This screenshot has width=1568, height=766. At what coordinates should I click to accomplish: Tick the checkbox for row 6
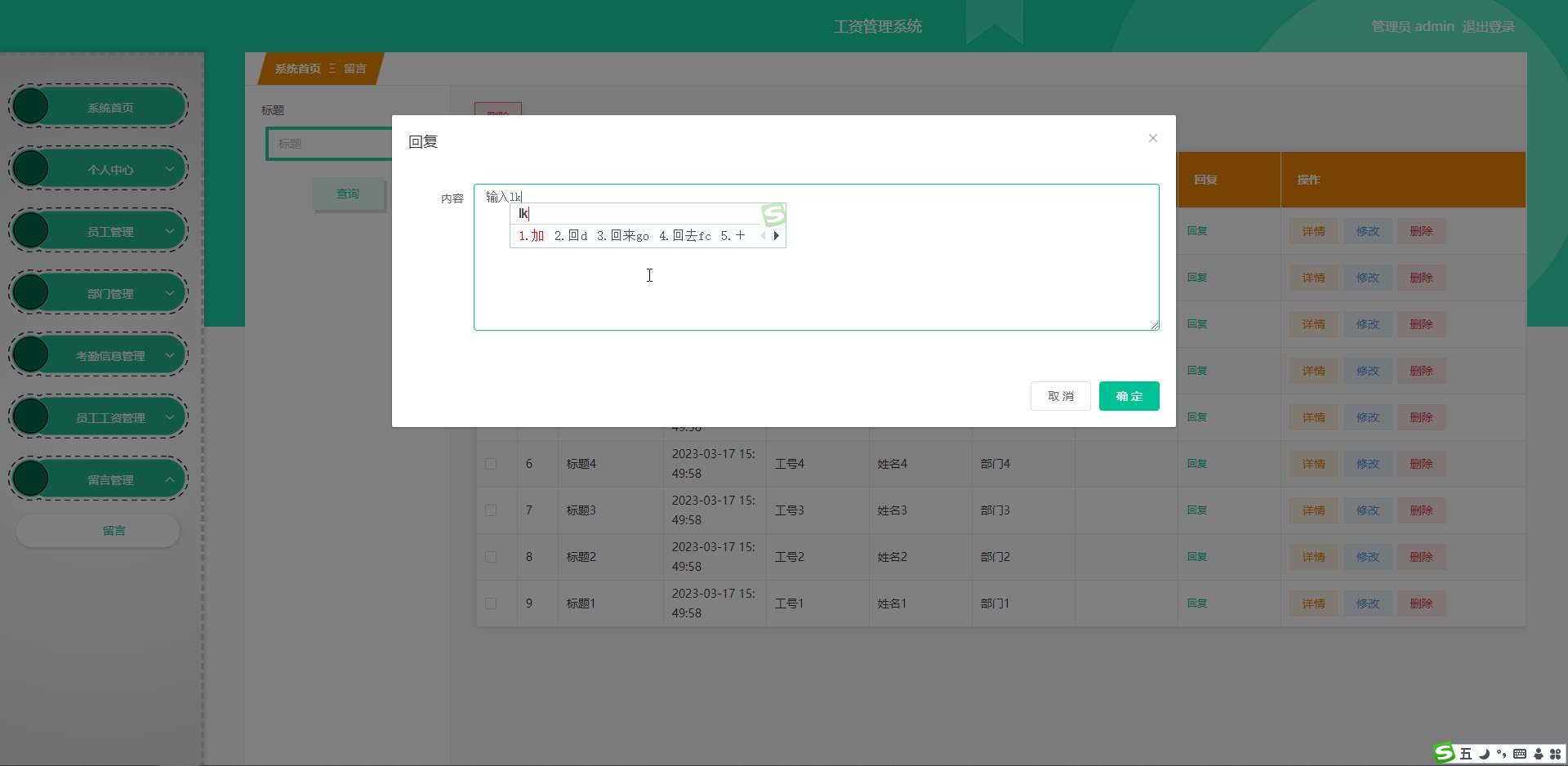tap(491, 464)
